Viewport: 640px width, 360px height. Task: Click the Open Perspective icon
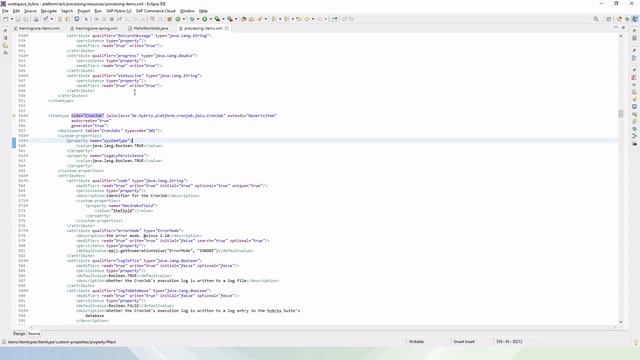pyautogui.click(x=609, y=19)
